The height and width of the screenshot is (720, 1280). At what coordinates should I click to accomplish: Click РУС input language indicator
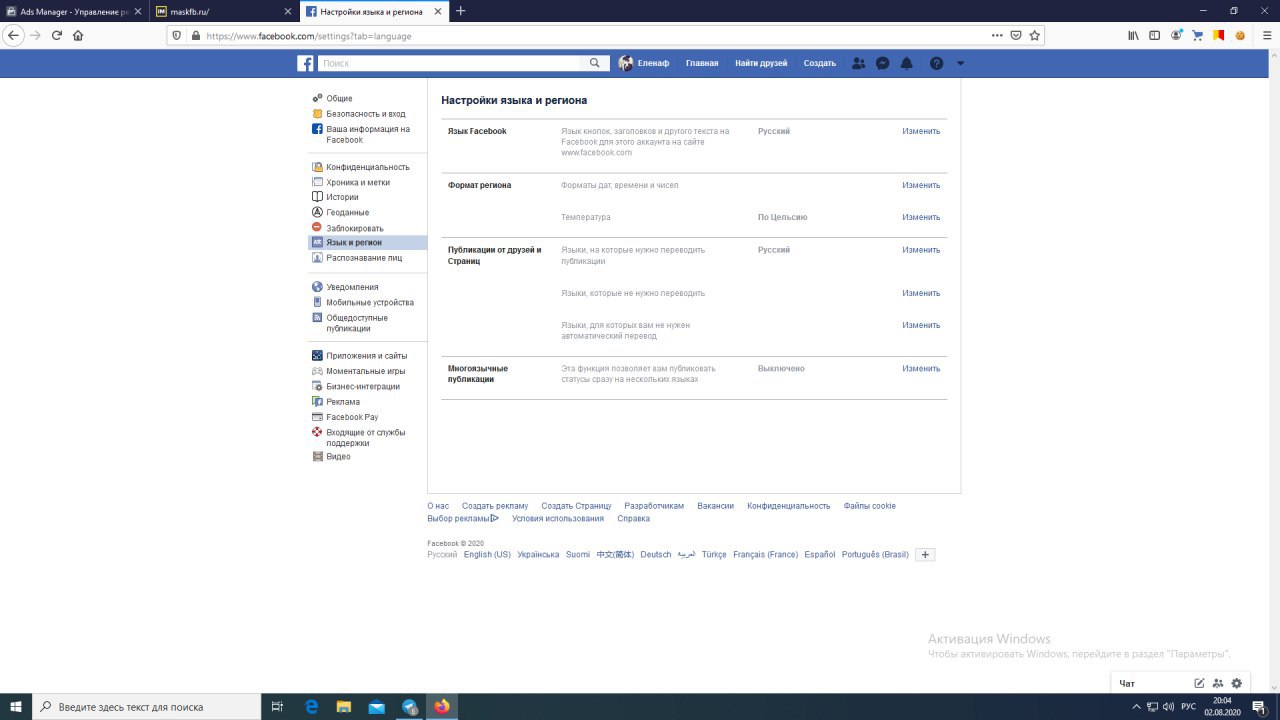point(1188,707)
